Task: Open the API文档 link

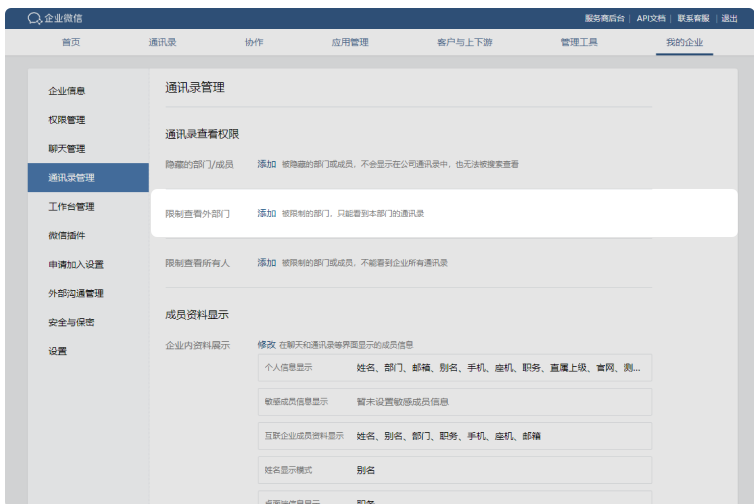Action: tap(651, 18)
